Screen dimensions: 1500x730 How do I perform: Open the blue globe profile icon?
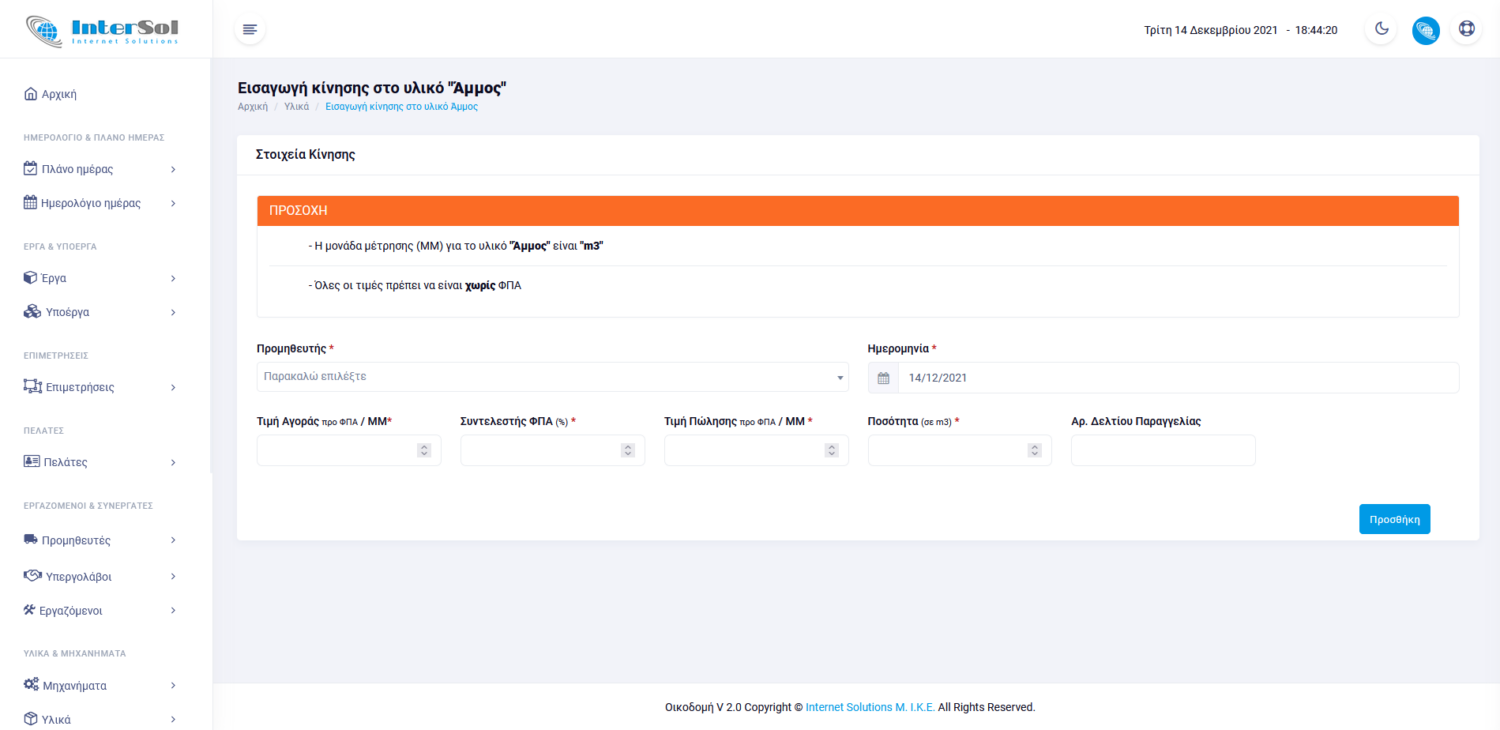coord(1425,30)
